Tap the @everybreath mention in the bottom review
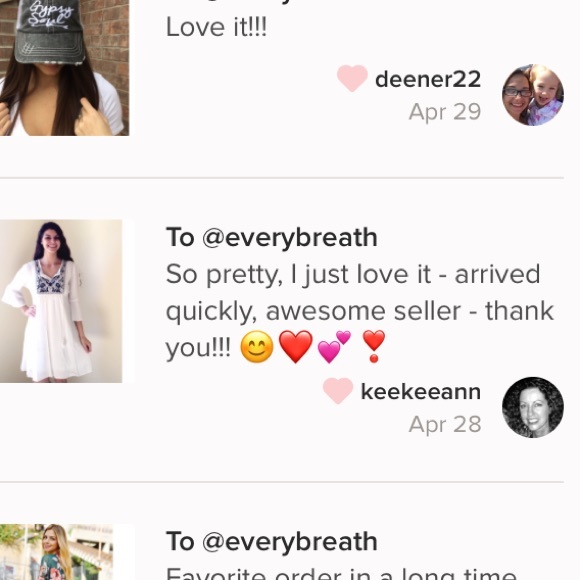 (x=290, y=542)
